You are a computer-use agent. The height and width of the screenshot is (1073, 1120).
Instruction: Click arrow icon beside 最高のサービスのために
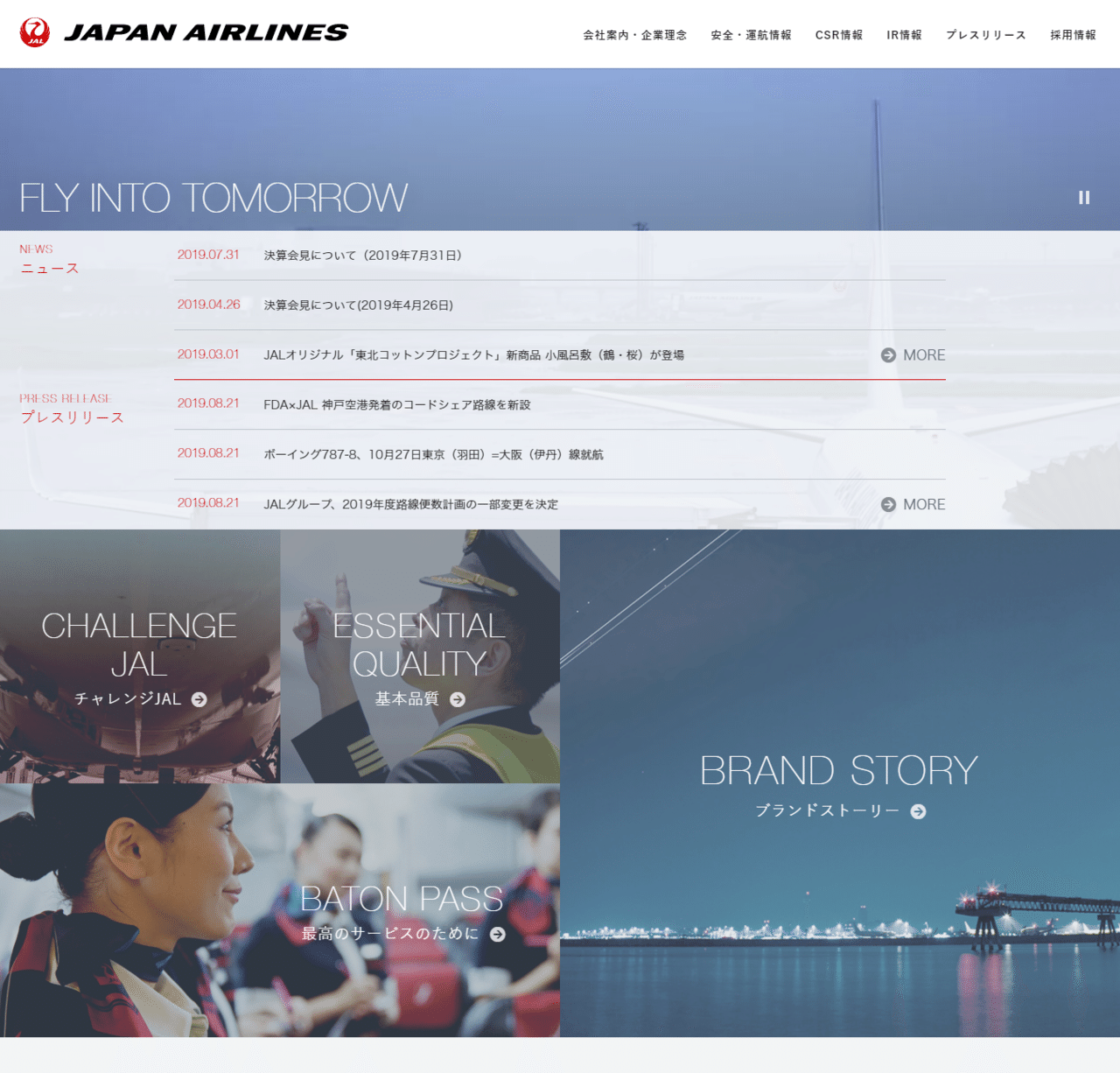[x=498, y=934]
